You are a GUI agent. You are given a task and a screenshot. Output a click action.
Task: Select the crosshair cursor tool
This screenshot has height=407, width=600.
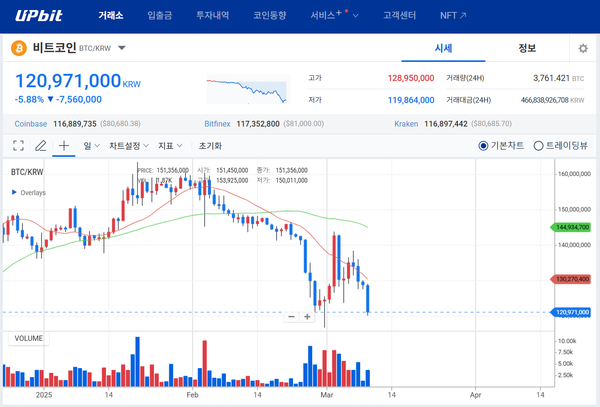pyautogui.click(x=64, y=145)
